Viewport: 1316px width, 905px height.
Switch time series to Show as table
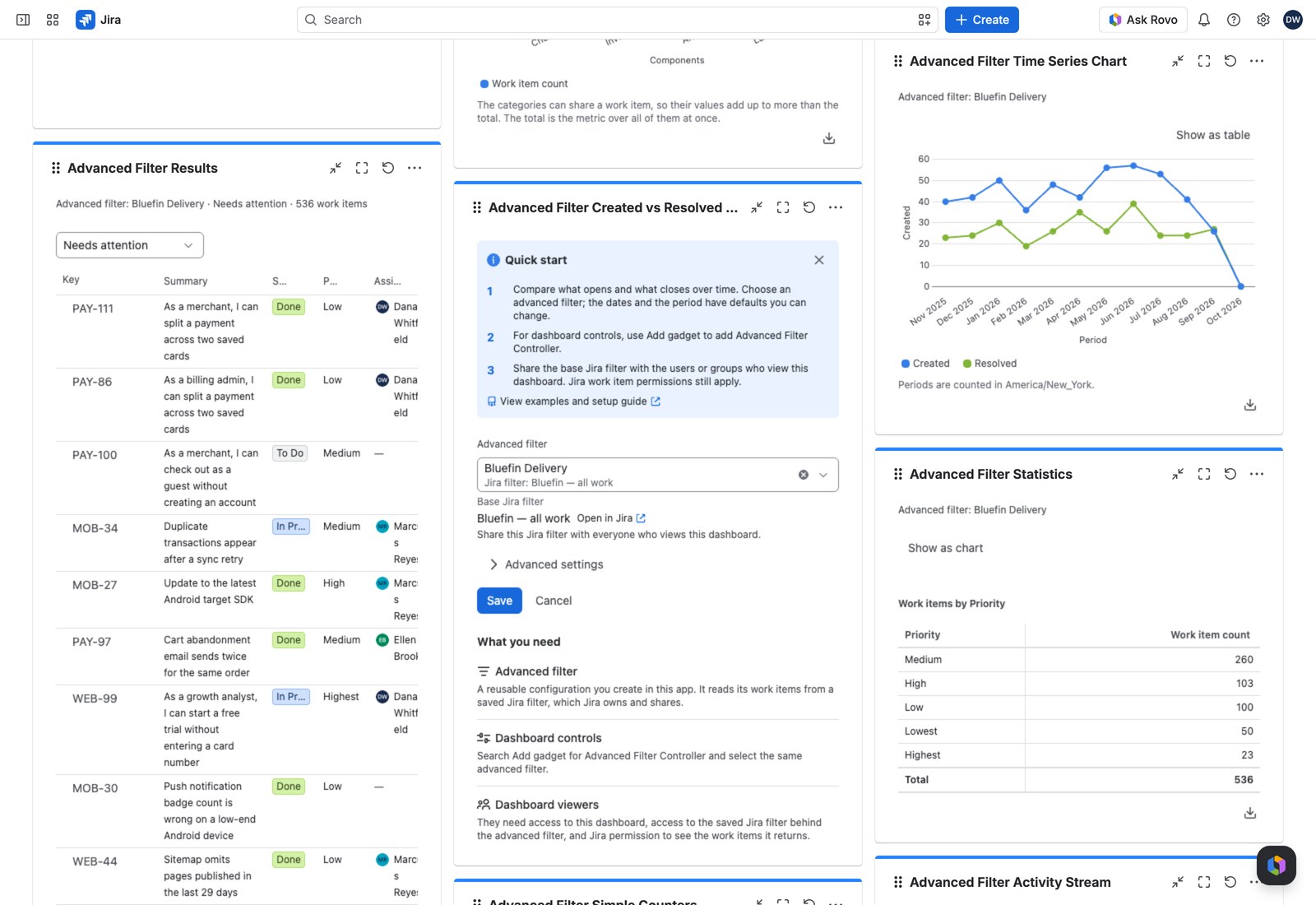[1212, 135]
